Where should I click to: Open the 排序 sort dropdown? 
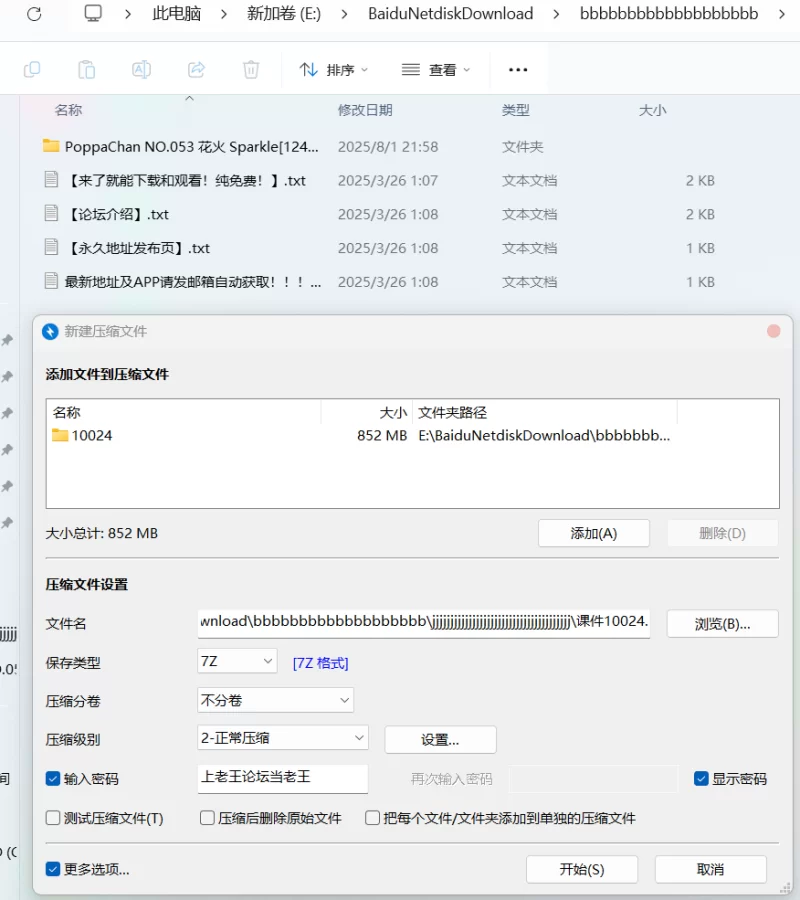pos(333,70)
